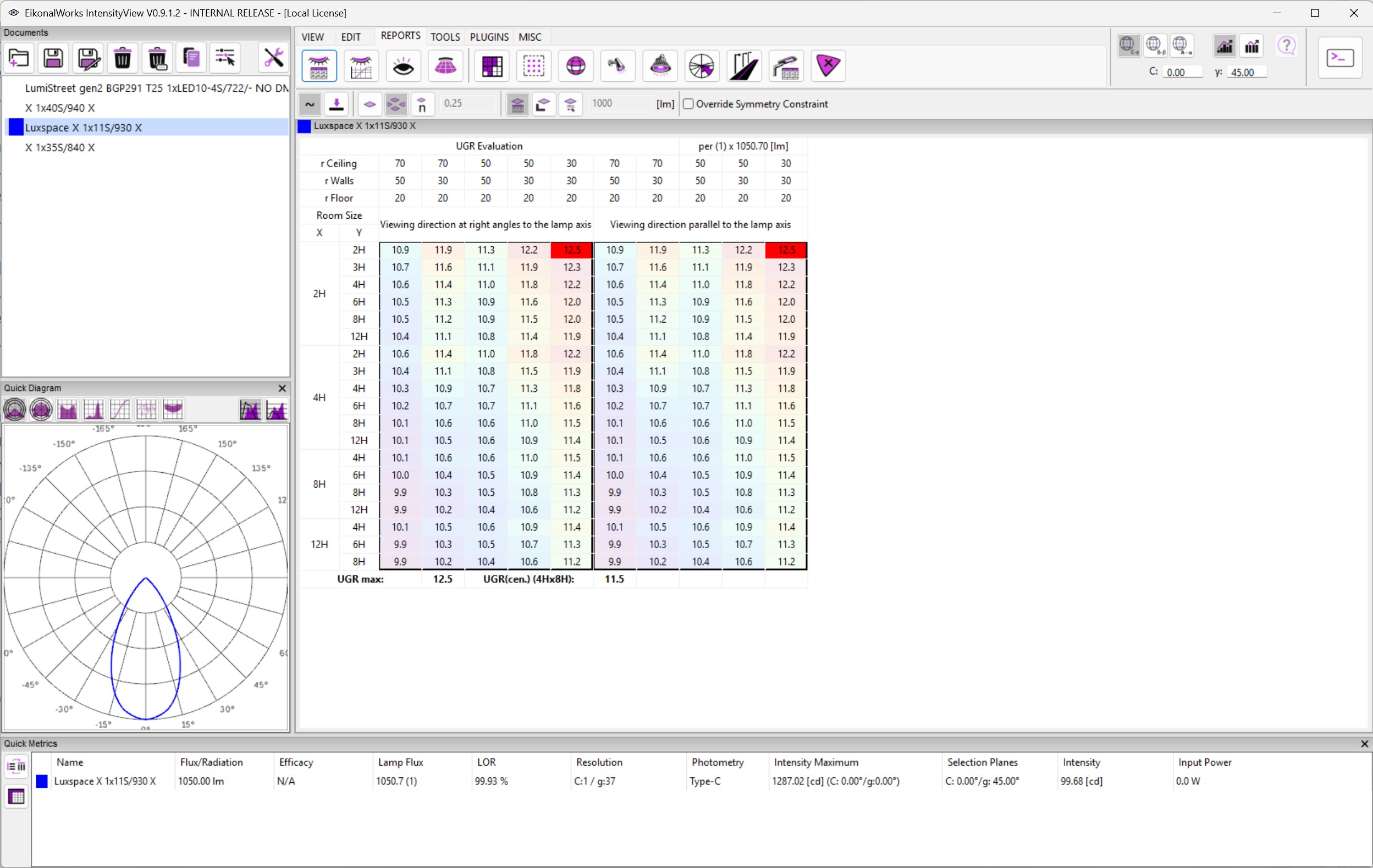Toggle the tilde (~) button in report toolbar
Image resolution: width=1373 pixels, height=868 pixels.
310,104
